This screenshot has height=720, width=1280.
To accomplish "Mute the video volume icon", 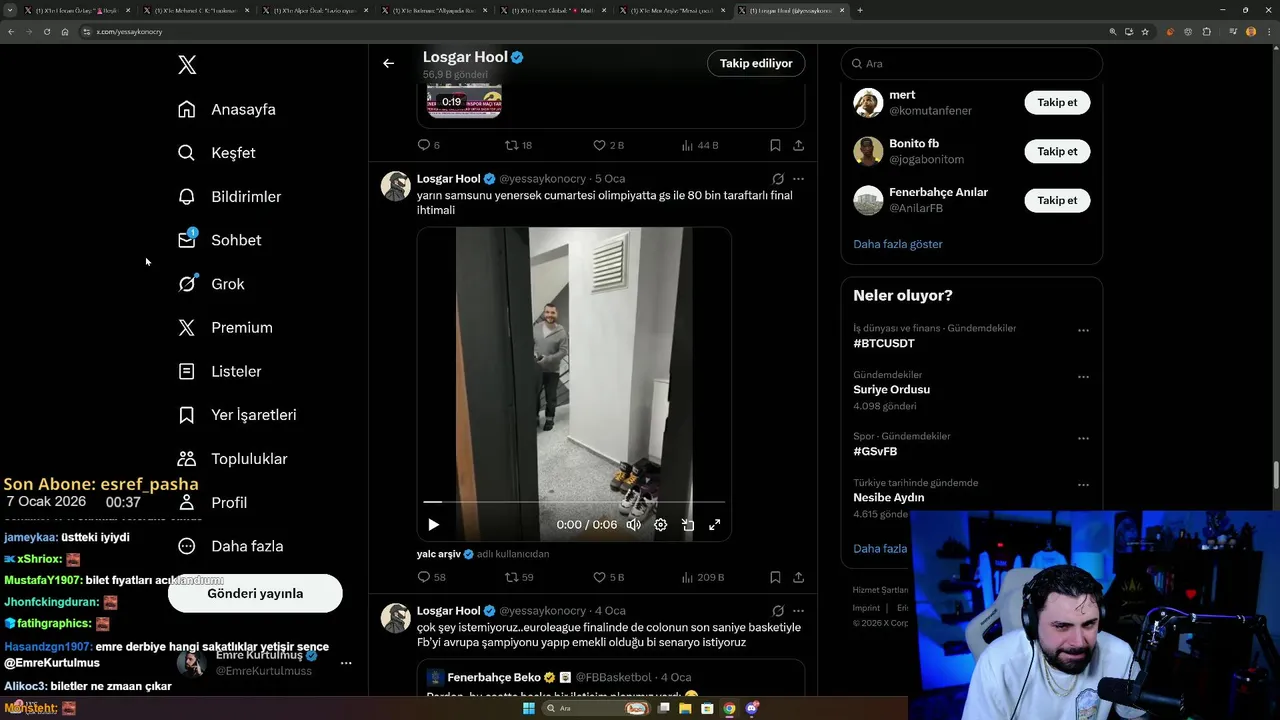I will pyautogui.click(x=633, y=525).
